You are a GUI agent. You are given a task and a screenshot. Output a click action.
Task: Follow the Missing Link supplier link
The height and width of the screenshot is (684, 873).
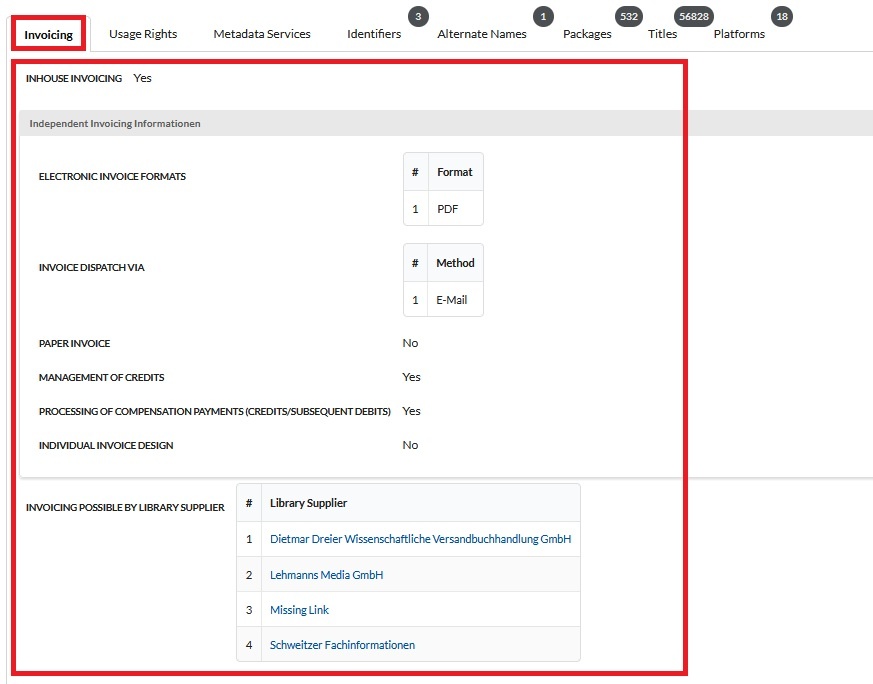point(299,610)
